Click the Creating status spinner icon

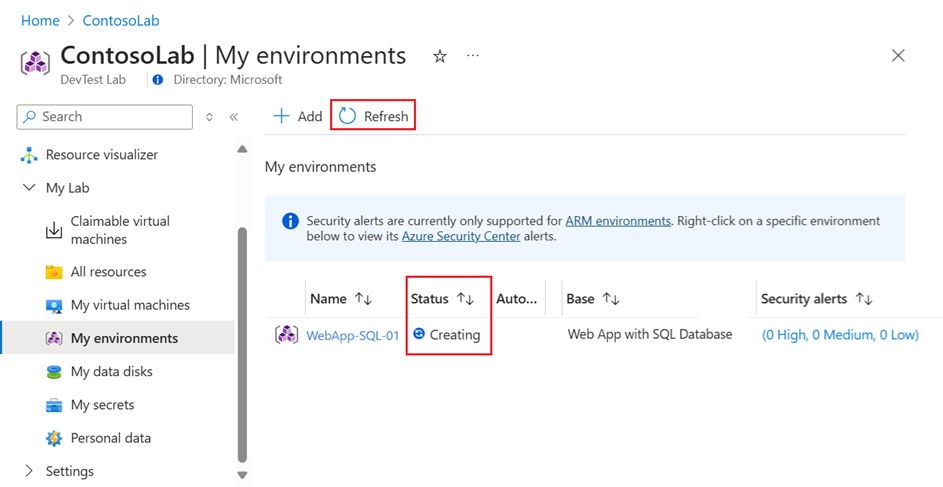click(x=419, y=334)
